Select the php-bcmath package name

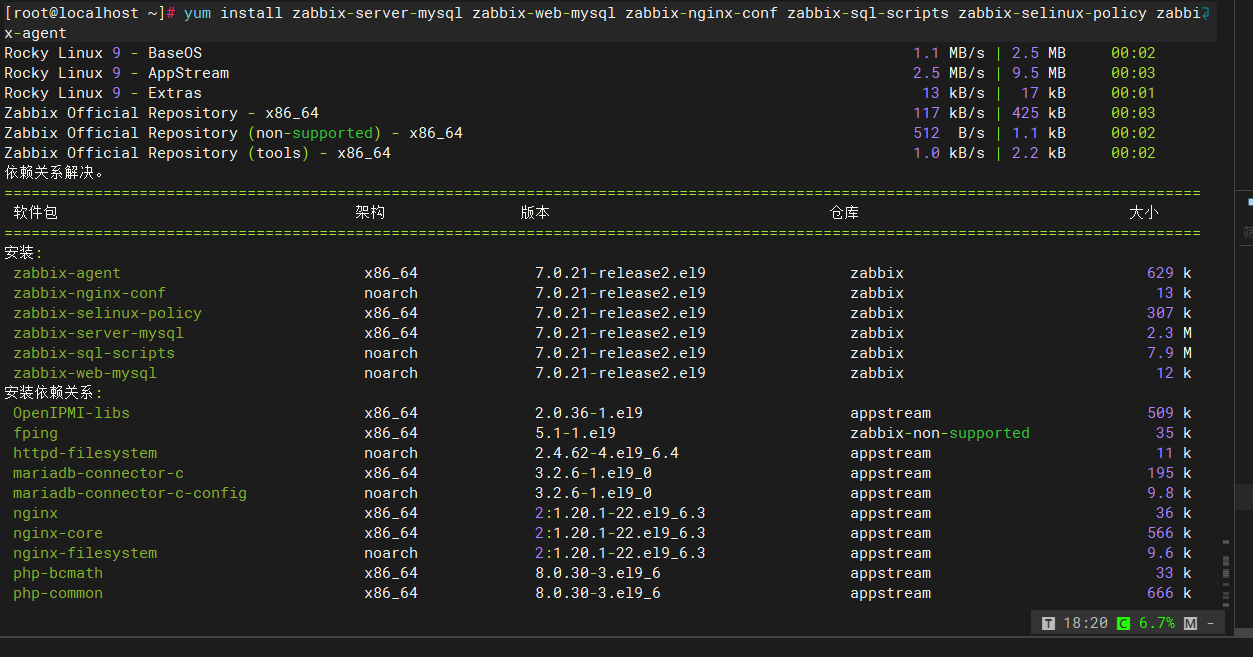58,573
